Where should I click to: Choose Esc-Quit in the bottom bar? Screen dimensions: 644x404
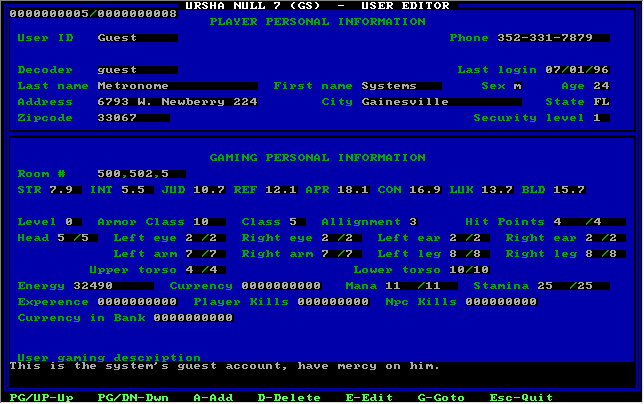click(x=521, y=398)
